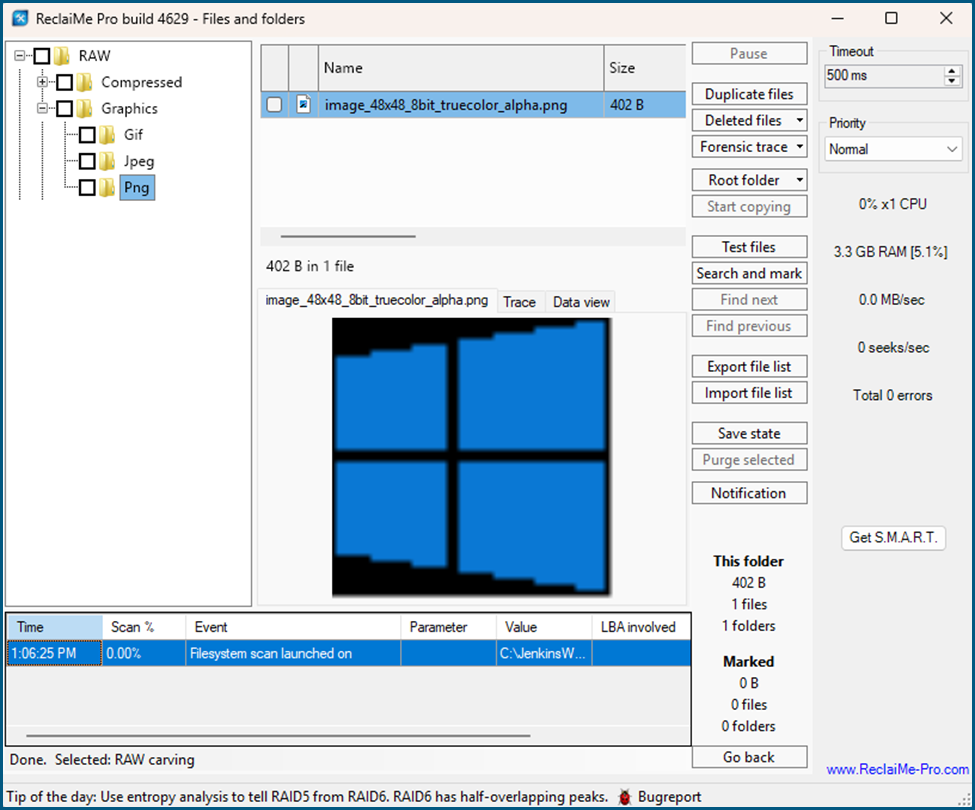Viewport: 975px width, 810px height.
Task: Expand the Compressed tree node
Action: (42, 82)
